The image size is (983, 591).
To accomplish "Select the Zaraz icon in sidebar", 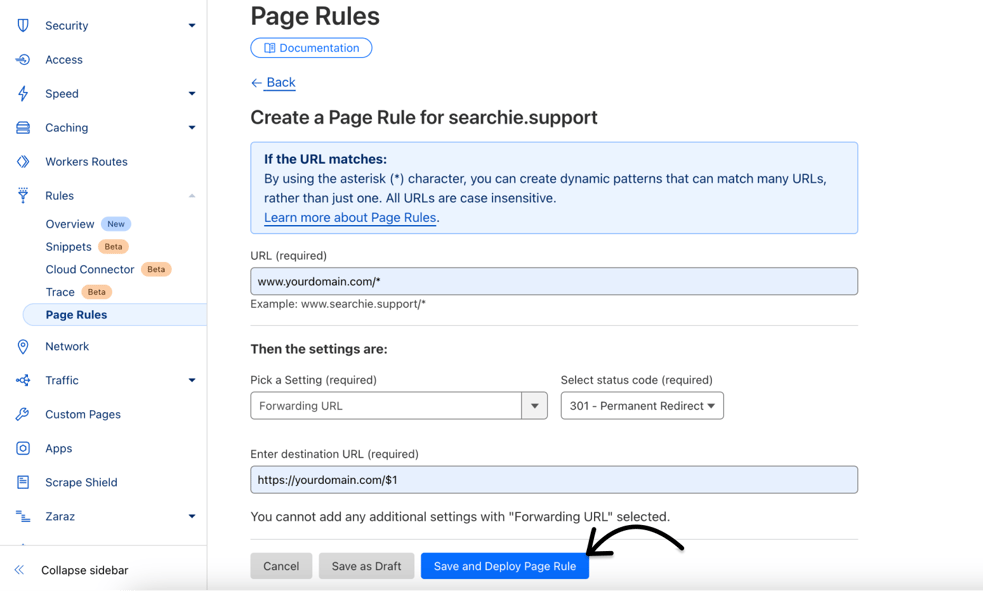I will click(22, 516).
